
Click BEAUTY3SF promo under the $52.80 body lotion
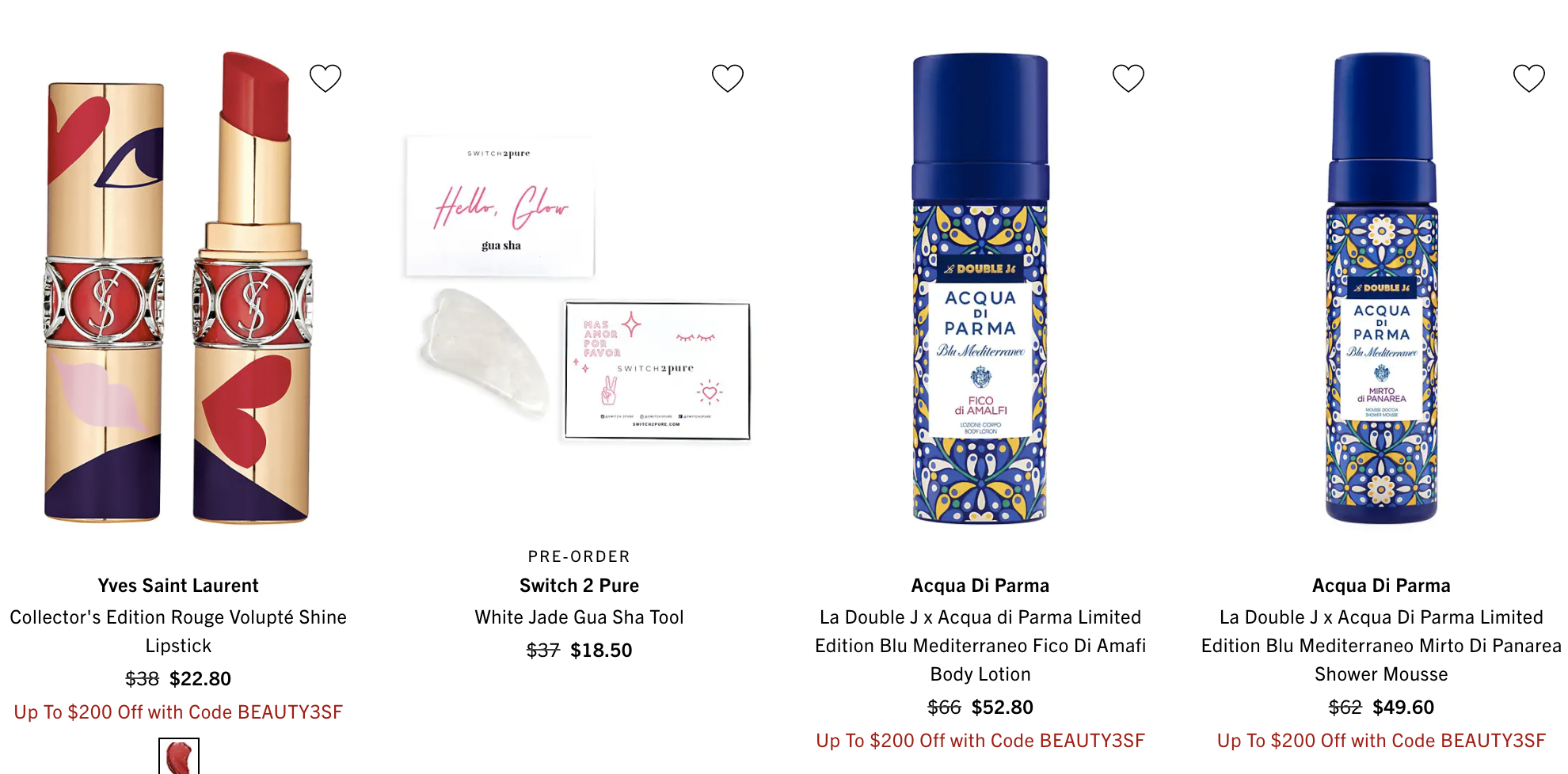[980, 741]
